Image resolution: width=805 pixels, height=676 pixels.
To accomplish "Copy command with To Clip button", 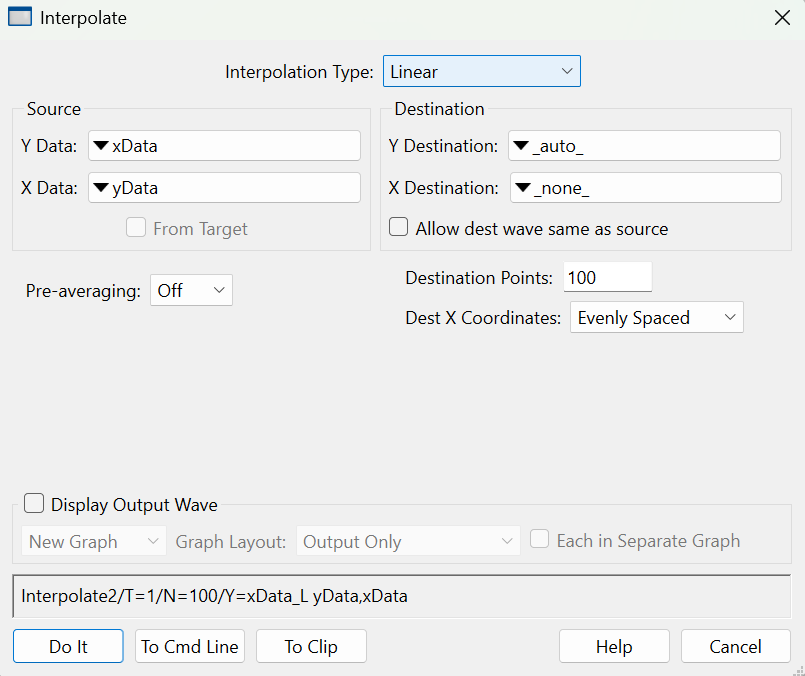I will (311, 647).
